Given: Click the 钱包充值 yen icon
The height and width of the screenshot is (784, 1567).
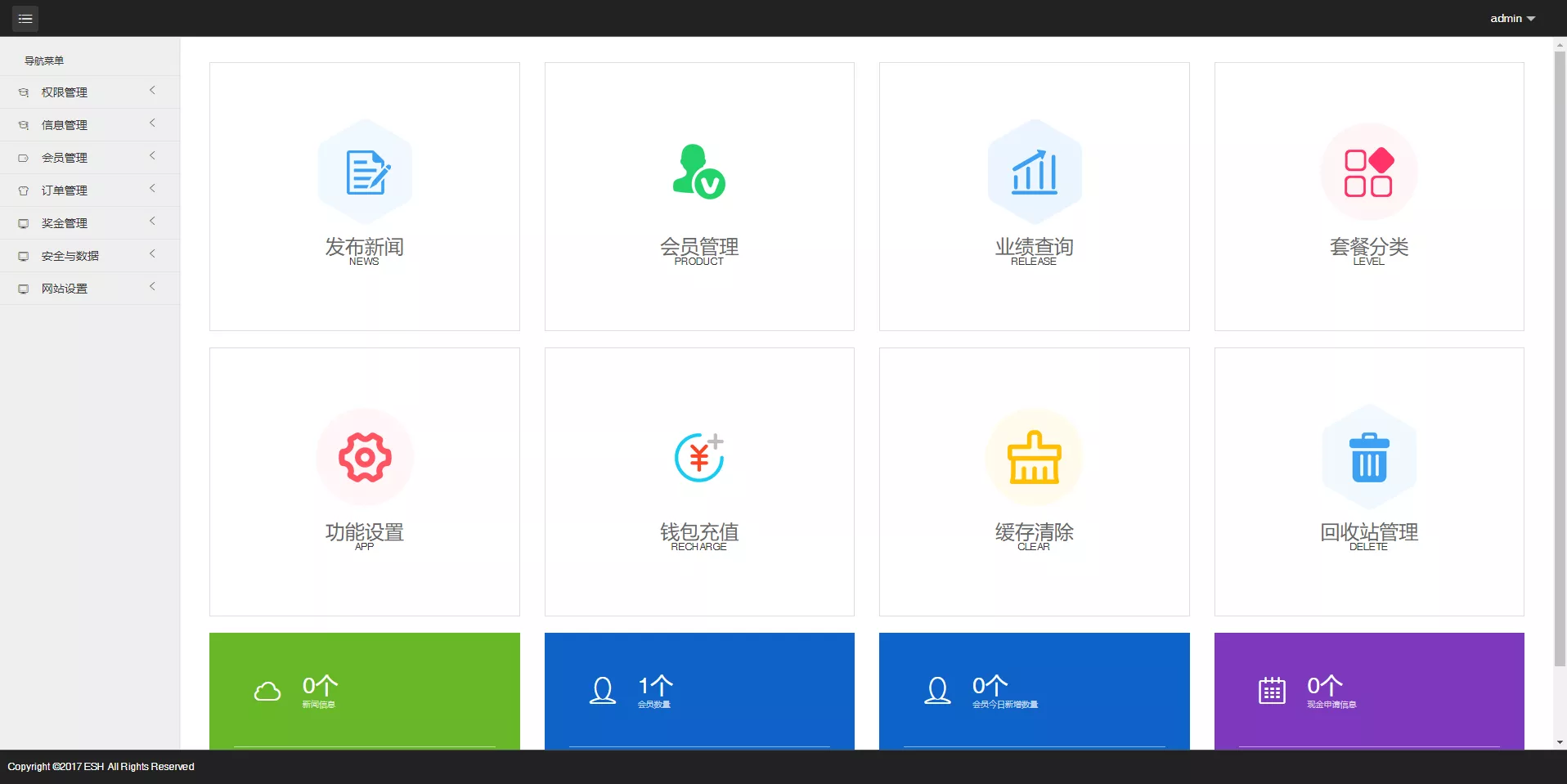Looking at the screenshot, I should pyautogui.click(x=698, y=458).
